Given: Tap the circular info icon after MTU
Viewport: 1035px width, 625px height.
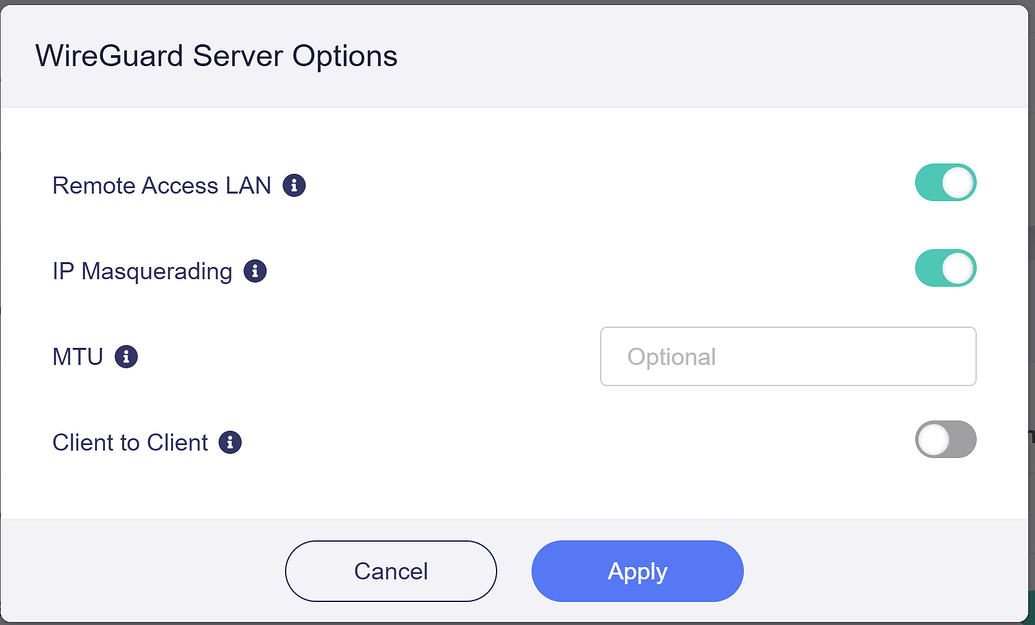Looking at the screenshot, I should [x=125, y=355].
